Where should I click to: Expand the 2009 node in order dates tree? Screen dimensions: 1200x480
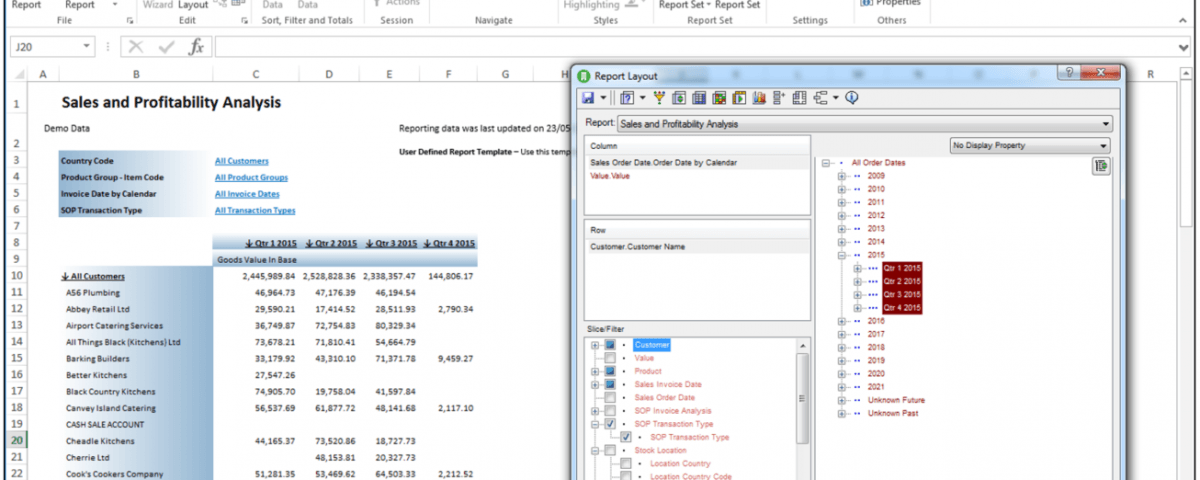(x=842, y=176)
